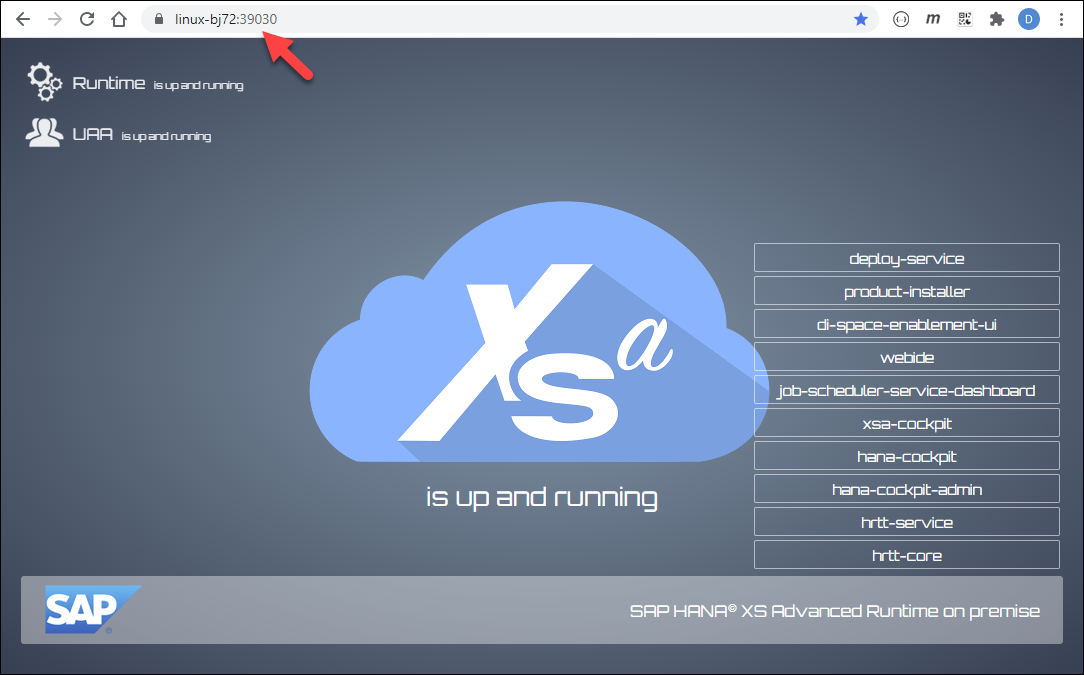Toggle the bookmark star icon

click(x=861, y=19)
